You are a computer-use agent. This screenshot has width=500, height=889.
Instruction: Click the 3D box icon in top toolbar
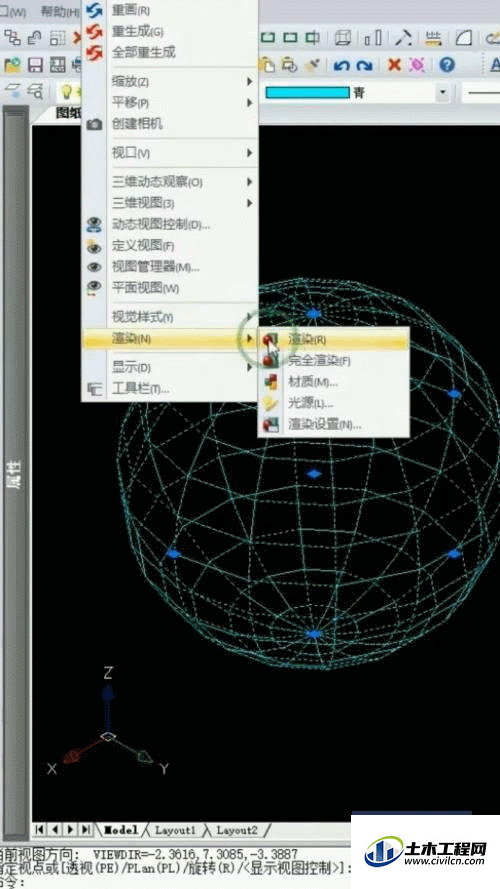342,38
